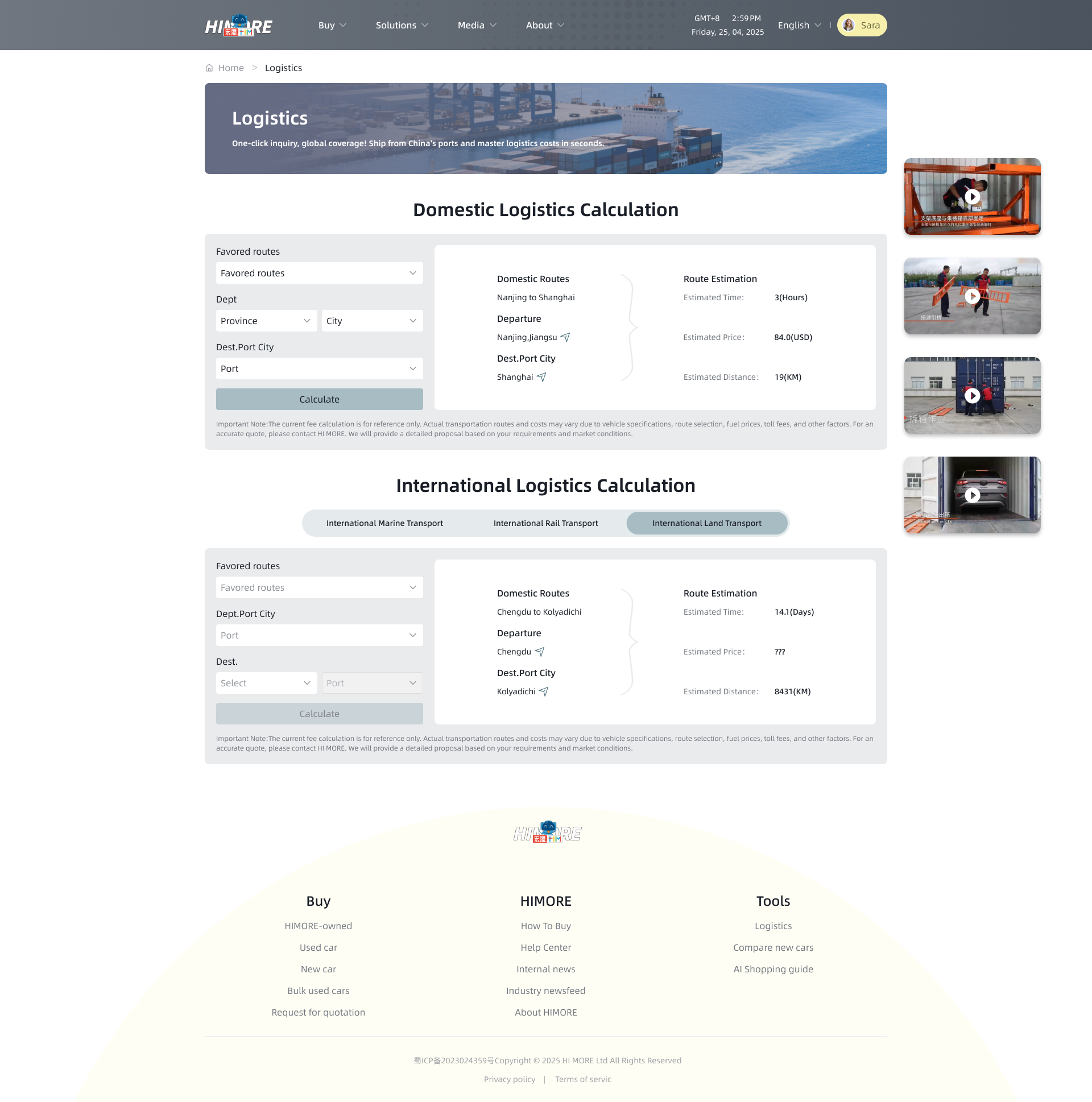Open AI Shopping guide link
This screenshot has height=1102, width=1092.
point(773,969)
